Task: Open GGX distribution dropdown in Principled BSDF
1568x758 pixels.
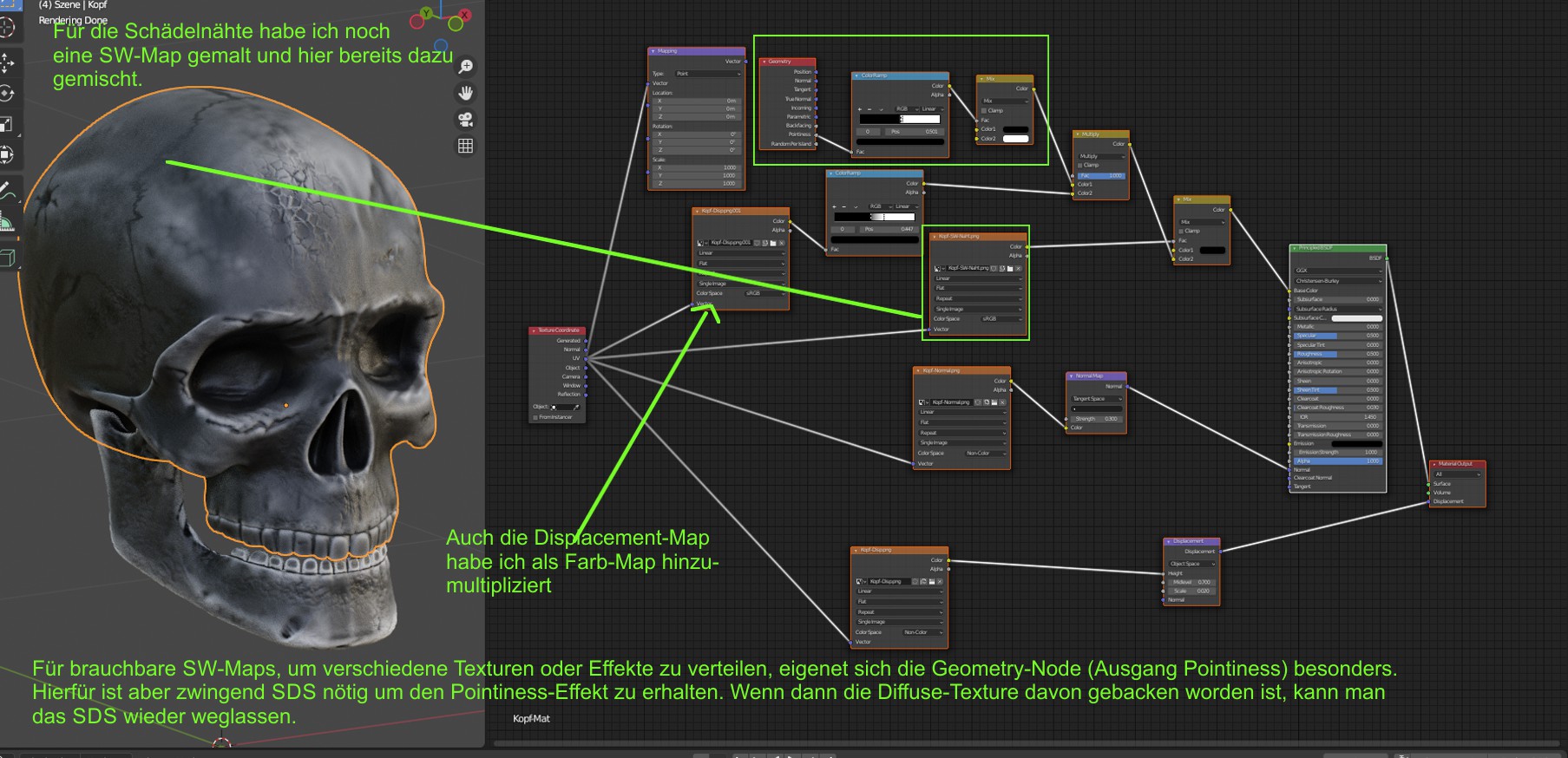Action: [x=1337, y=271]
